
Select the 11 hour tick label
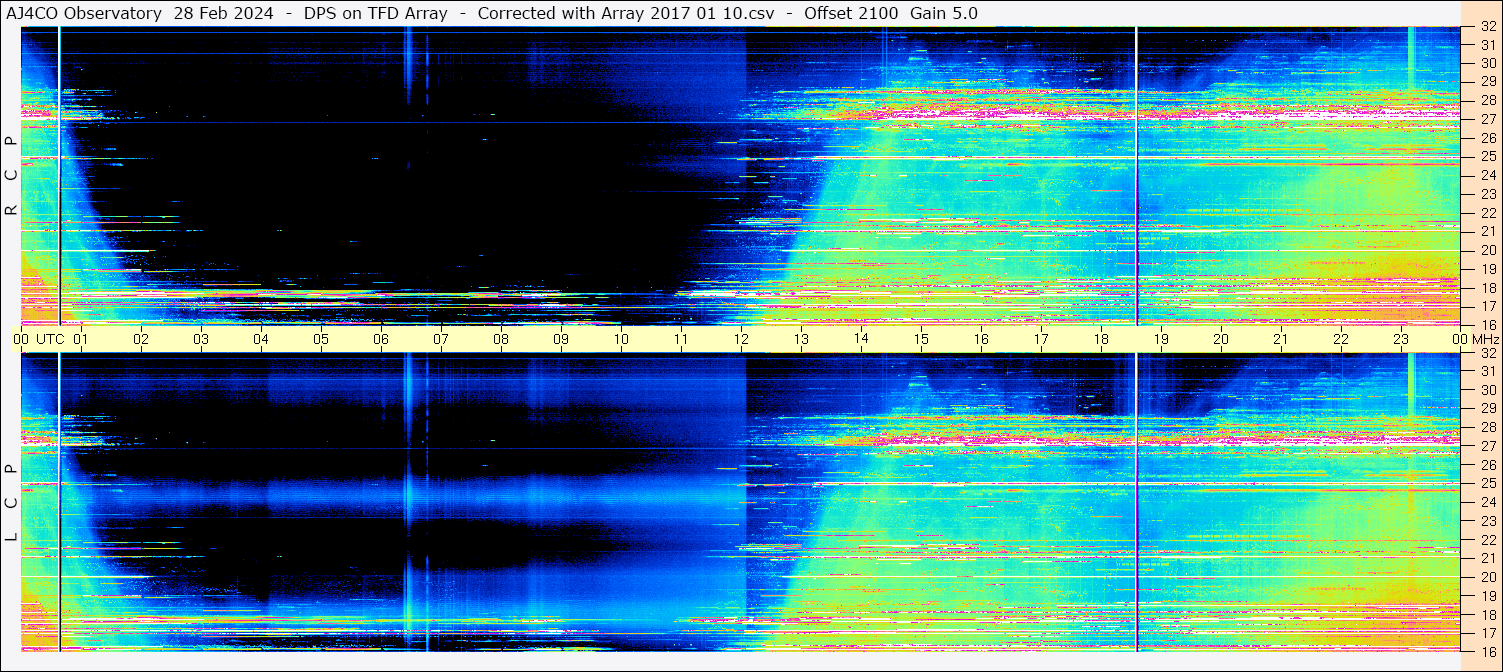[681, 339]
